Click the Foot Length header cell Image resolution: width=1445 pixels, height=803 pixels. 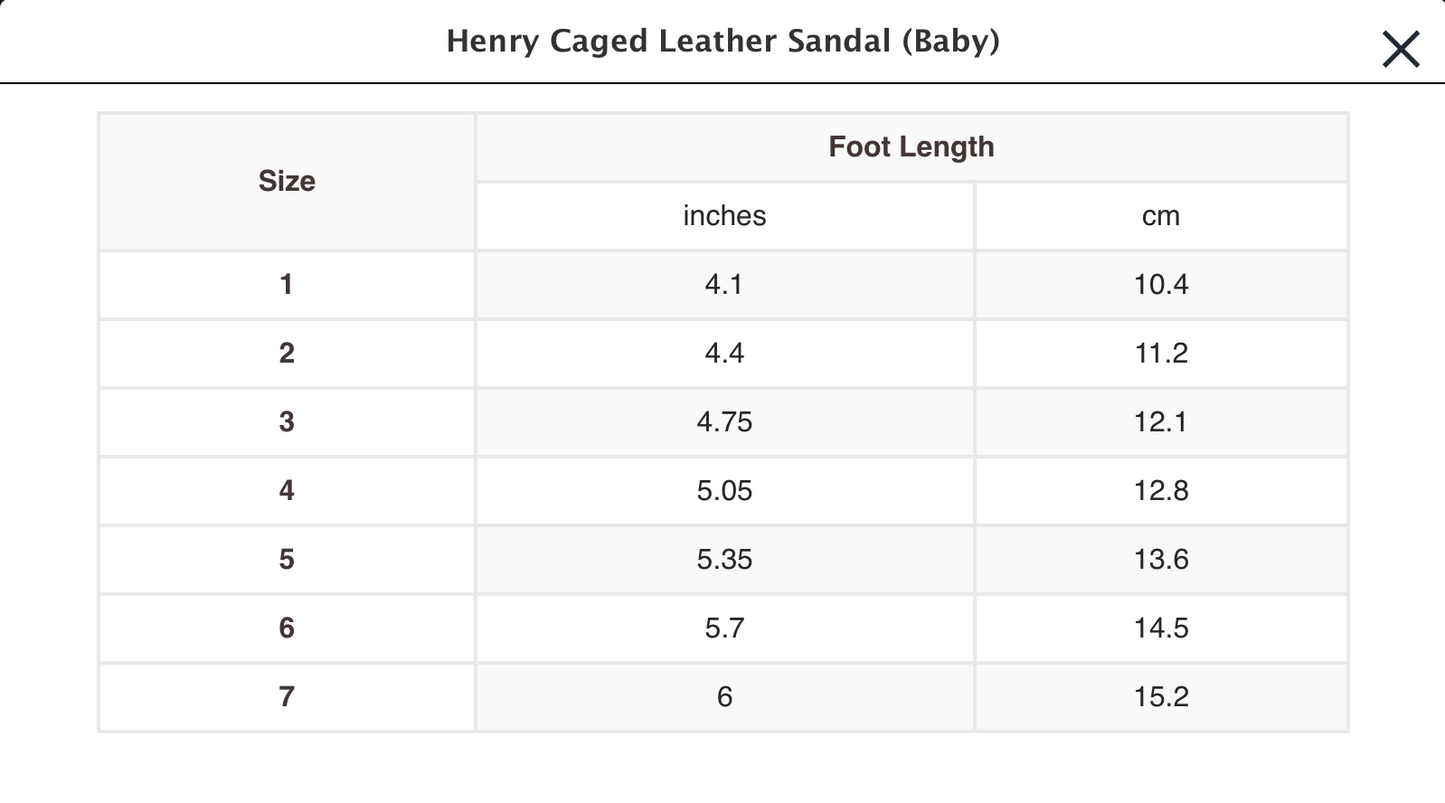coord(911,147)
